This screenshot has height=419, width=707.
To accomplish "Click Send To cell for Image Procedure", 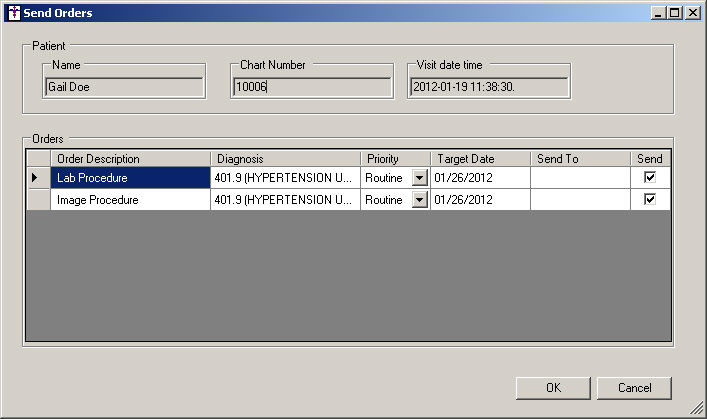I will (x=580, y=199).
